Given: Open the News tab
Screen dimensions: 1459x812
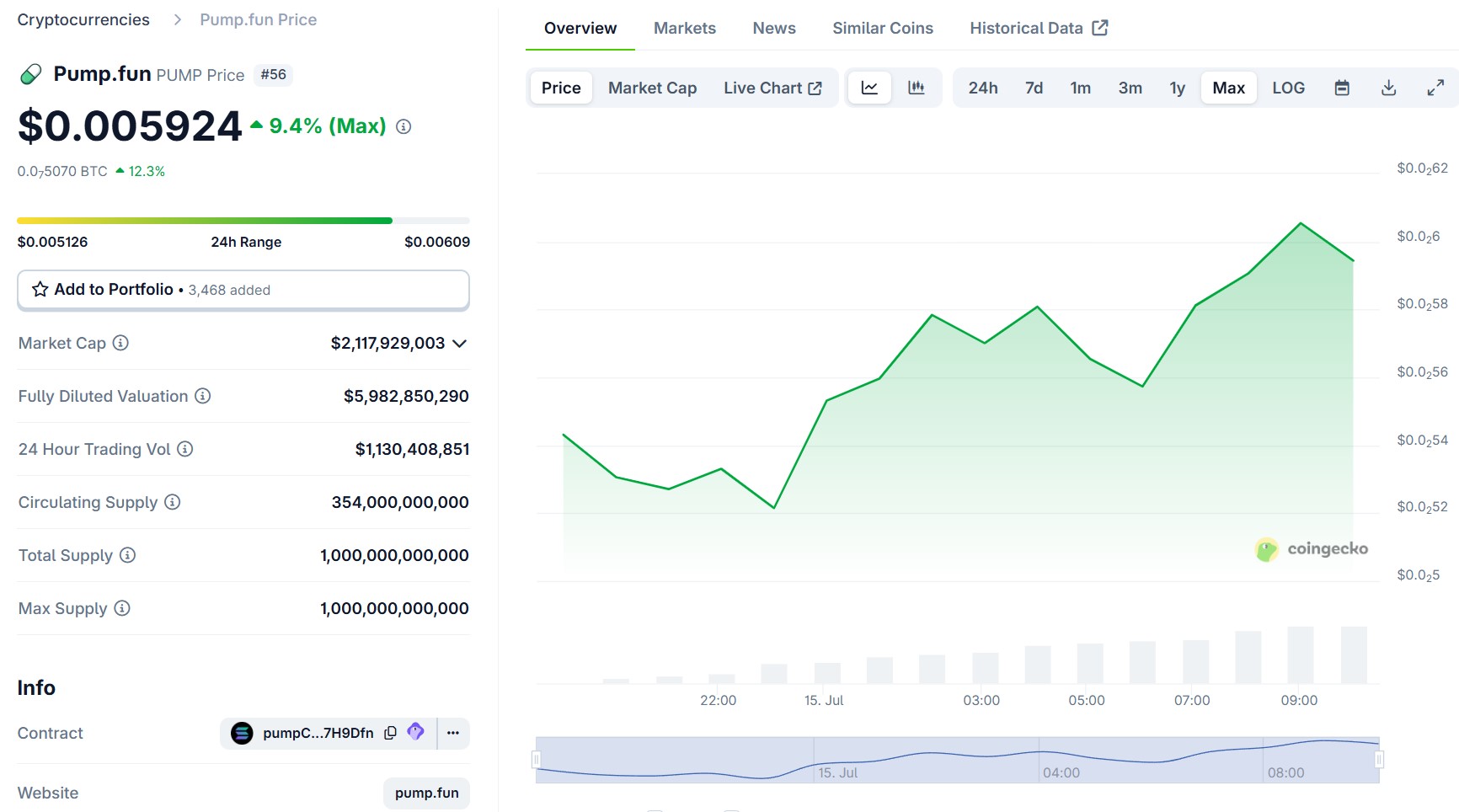Looking at the screenshot, I should (773, 27).
